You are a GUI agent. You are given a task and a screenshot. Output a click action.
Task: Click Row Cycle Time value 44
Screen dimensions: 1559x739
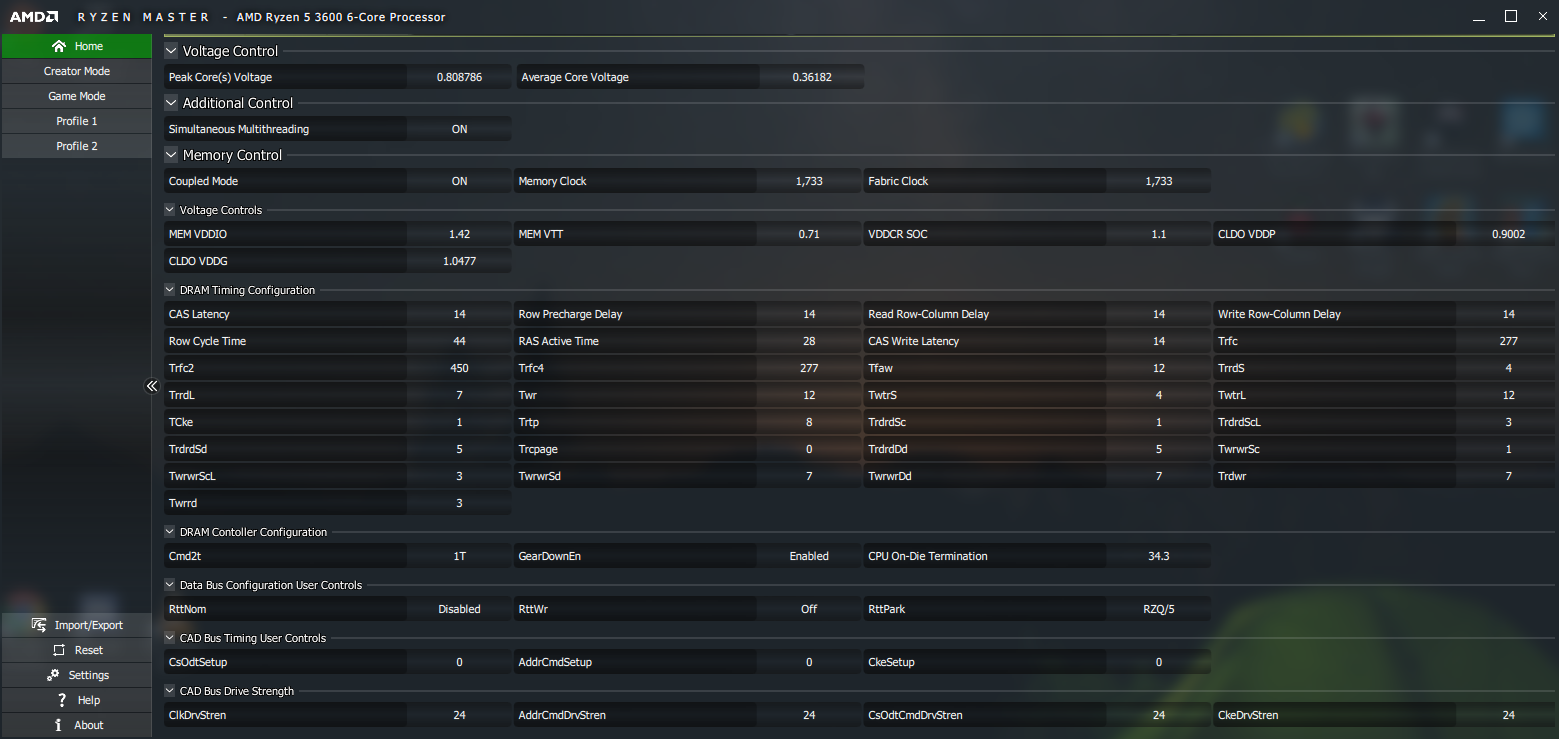[459, 341]
